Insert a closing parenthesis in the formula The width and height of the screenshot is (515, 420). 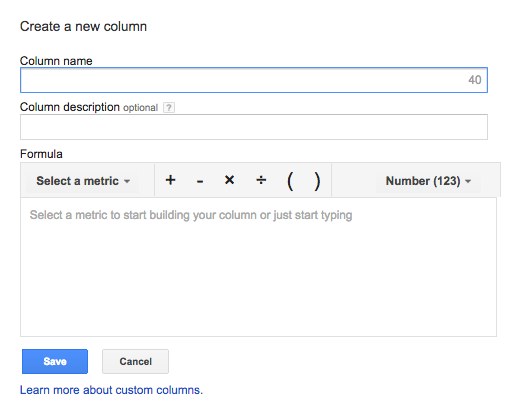(317, 181)
